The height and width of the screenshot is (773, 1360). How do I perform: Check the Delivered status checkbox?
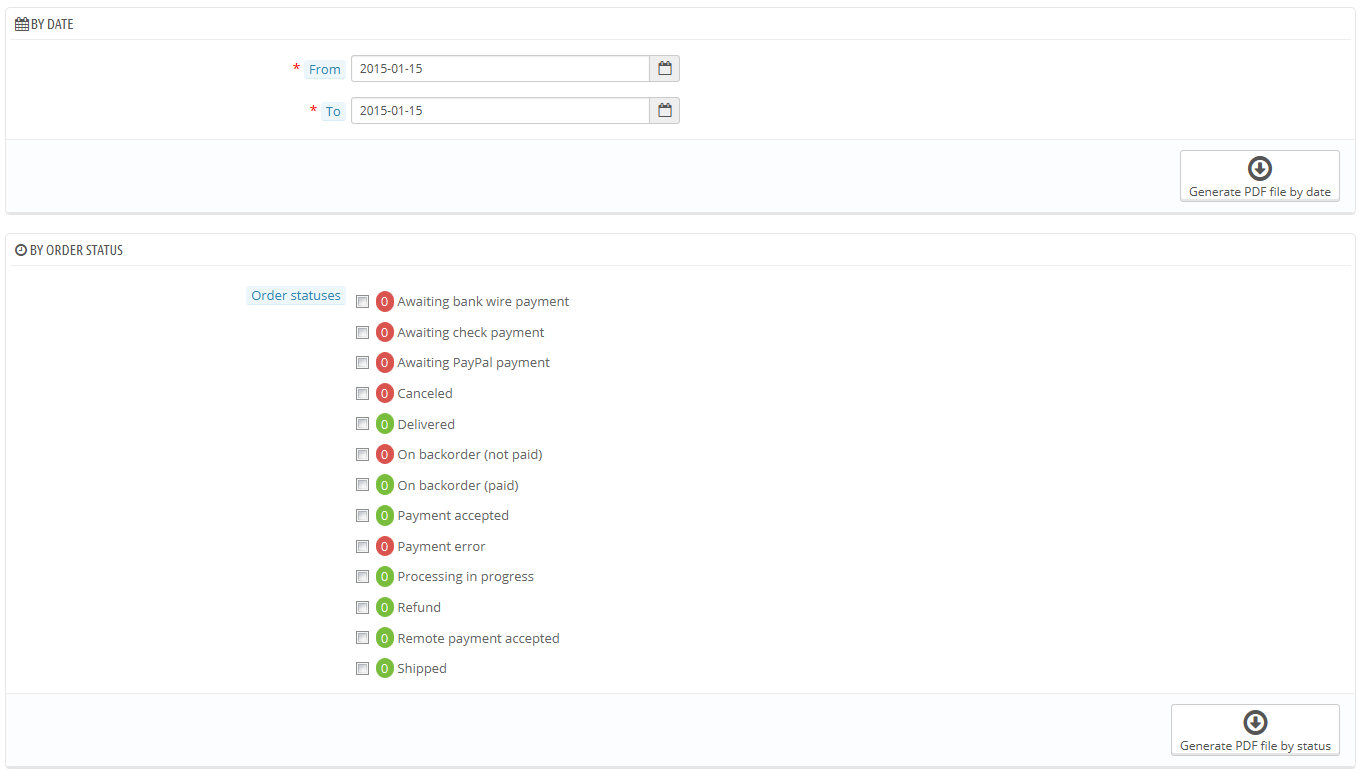pyautogui.click(x=363, y=424)
